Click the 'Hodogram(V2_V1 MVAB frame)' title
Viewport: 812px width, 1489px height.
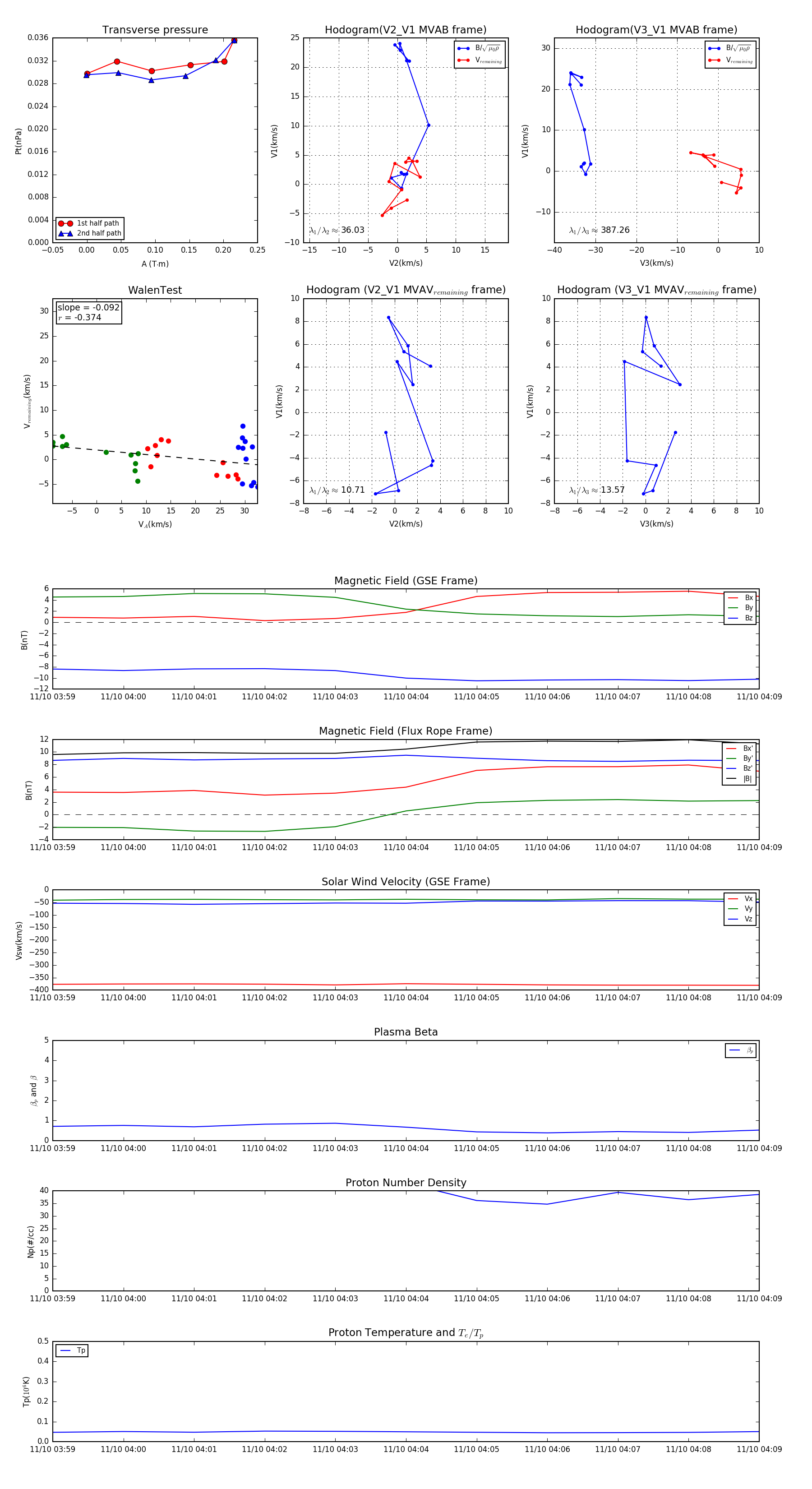click(x=405, y=29)
